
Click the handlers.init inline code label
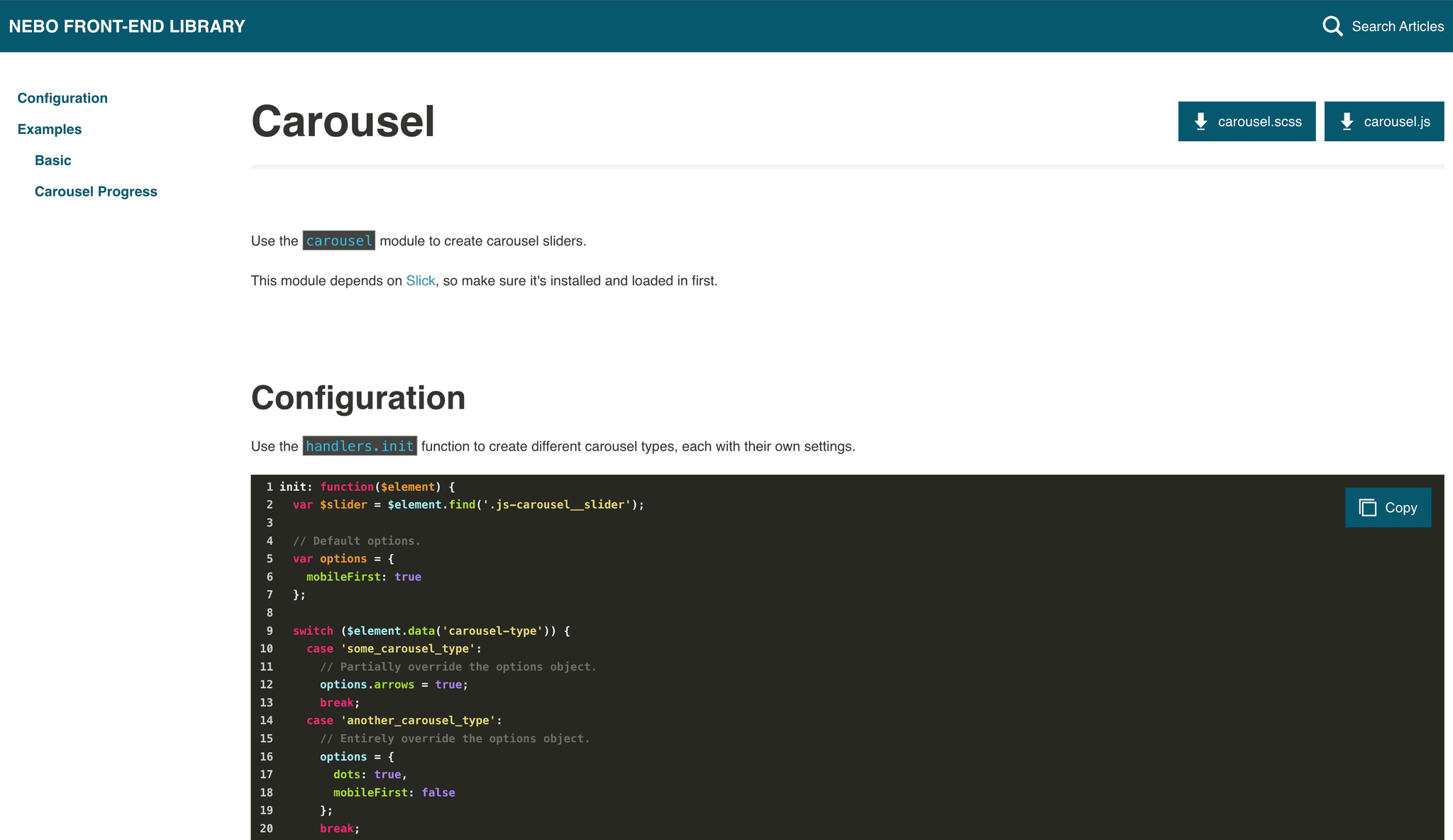pyautogui.click(x=360, y=446)
